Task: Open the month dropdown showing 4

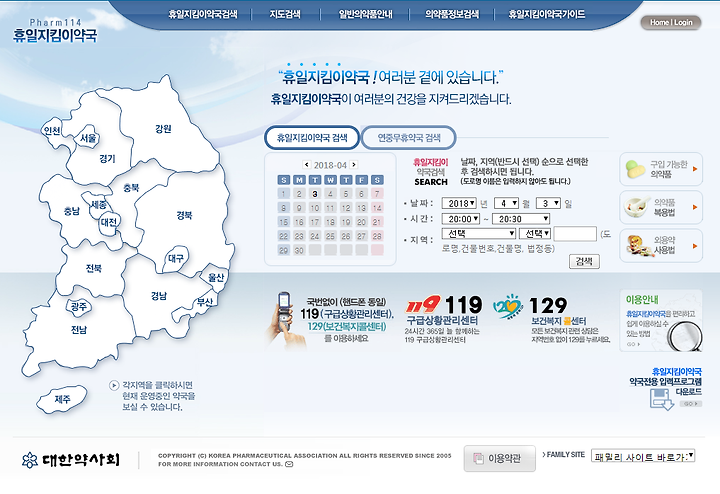Action: point(506,203)
